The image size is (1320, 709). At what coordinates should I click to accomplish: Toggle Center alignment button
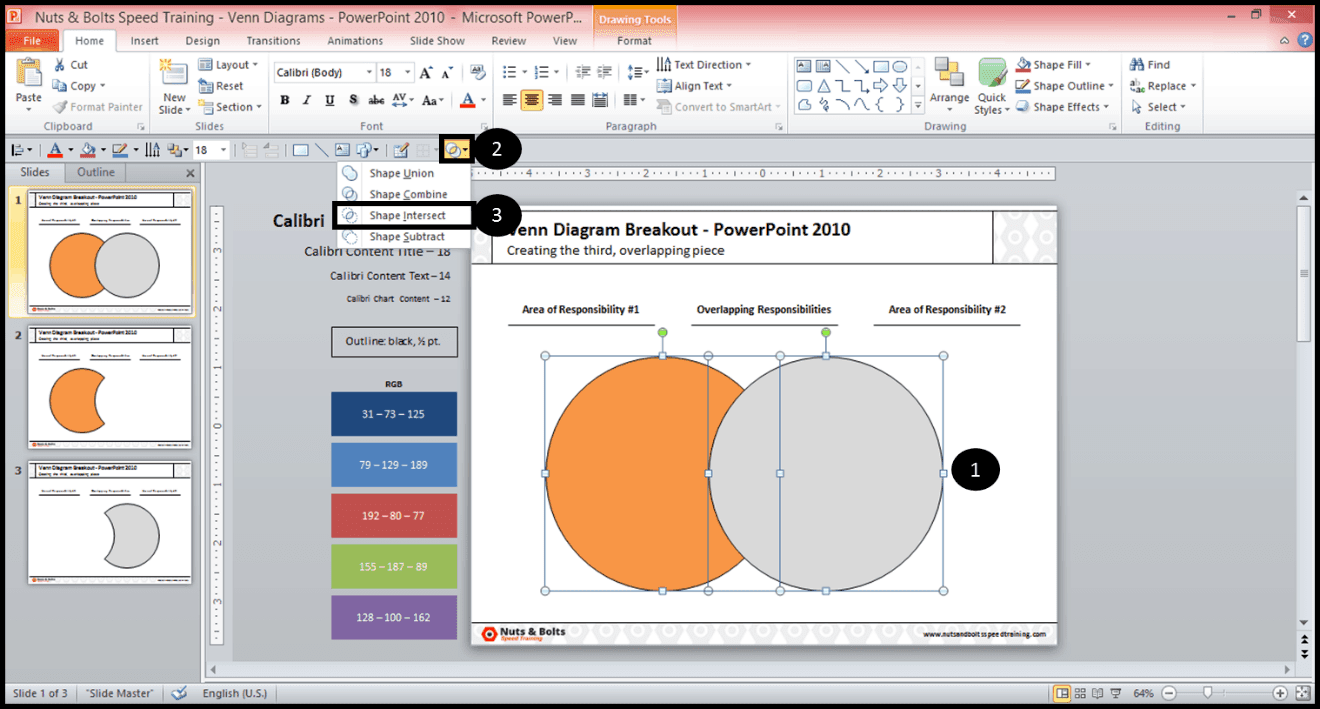pyautogui.click(x=531, y=100)
